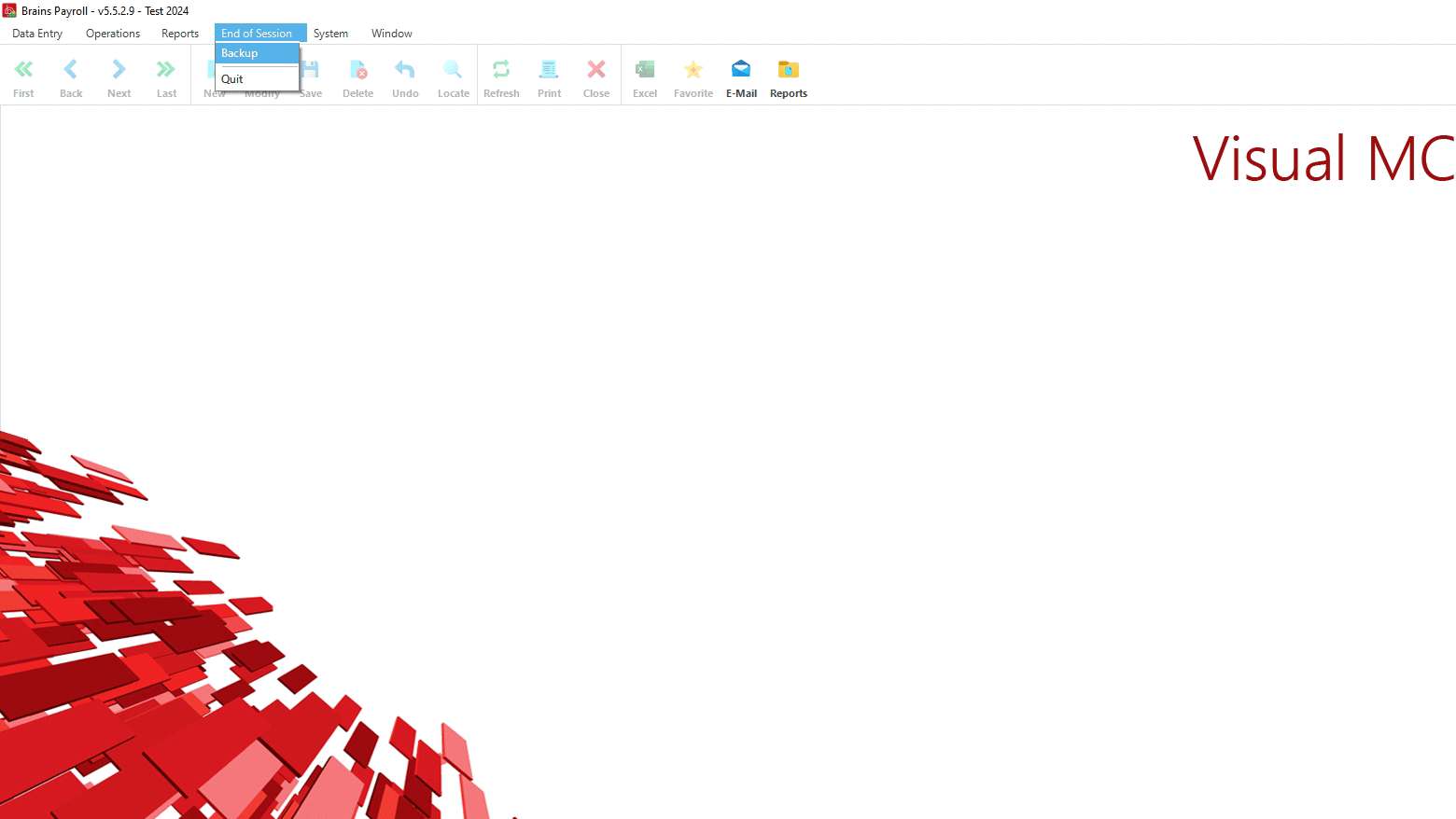Export with the Excel icon

[645, 69]
